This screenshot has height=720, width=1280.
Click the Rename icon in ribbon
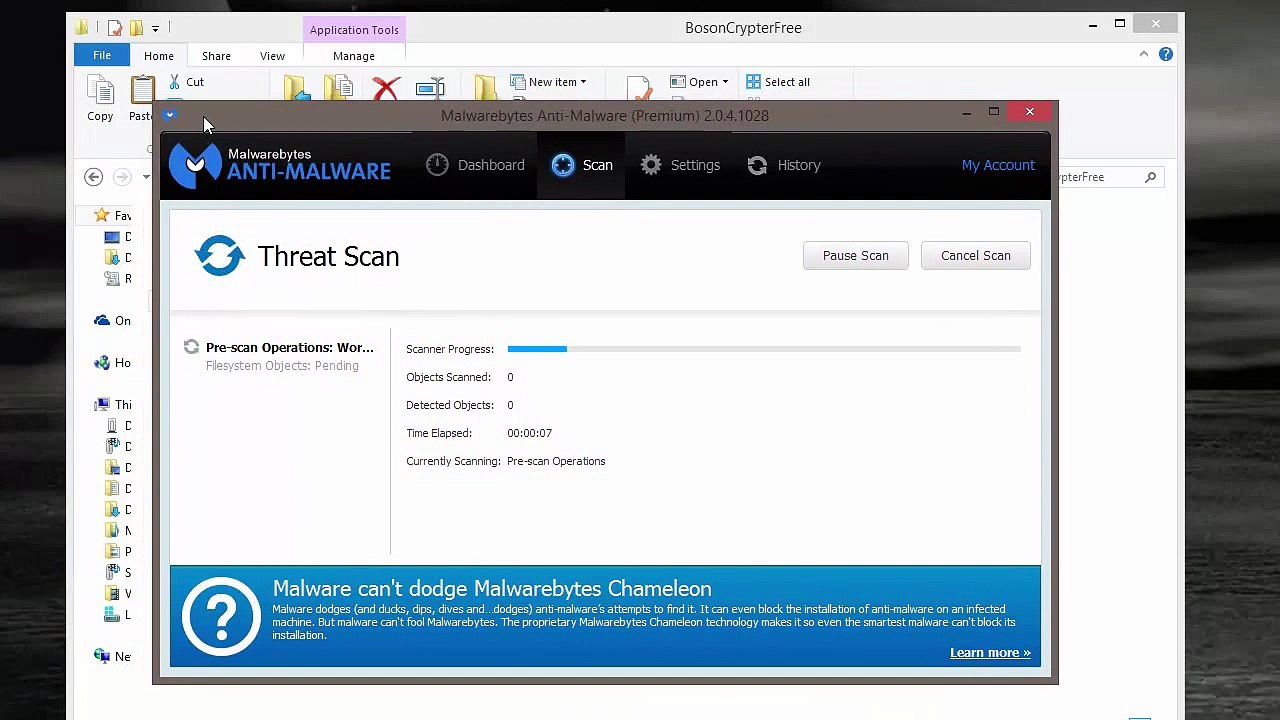430,89
